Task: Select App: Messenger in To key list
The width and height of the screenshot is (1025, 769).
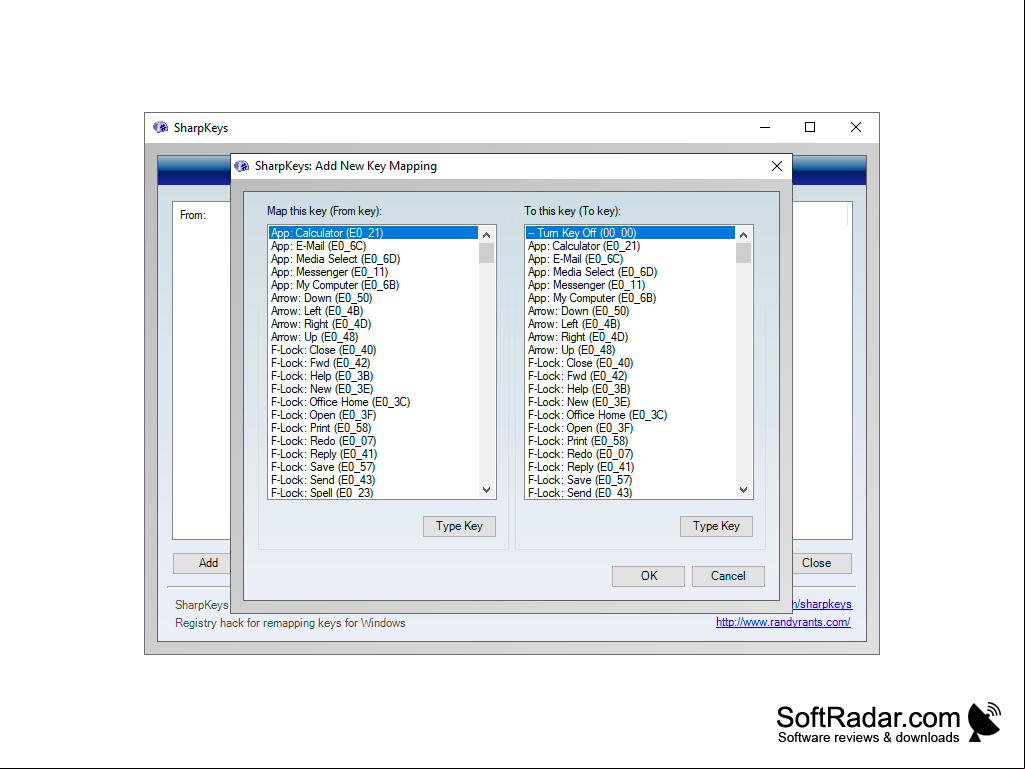Action: click(x=630, y=285)
